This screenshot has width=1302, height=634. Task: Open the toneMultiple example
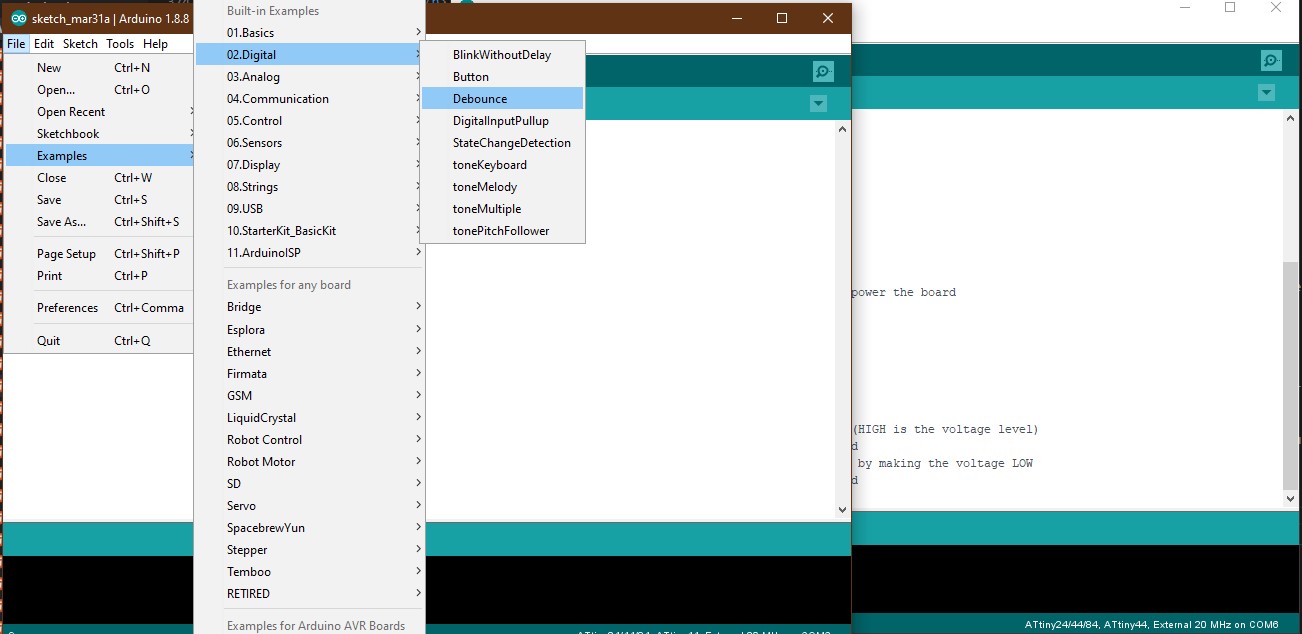click(x=502, y=209)
